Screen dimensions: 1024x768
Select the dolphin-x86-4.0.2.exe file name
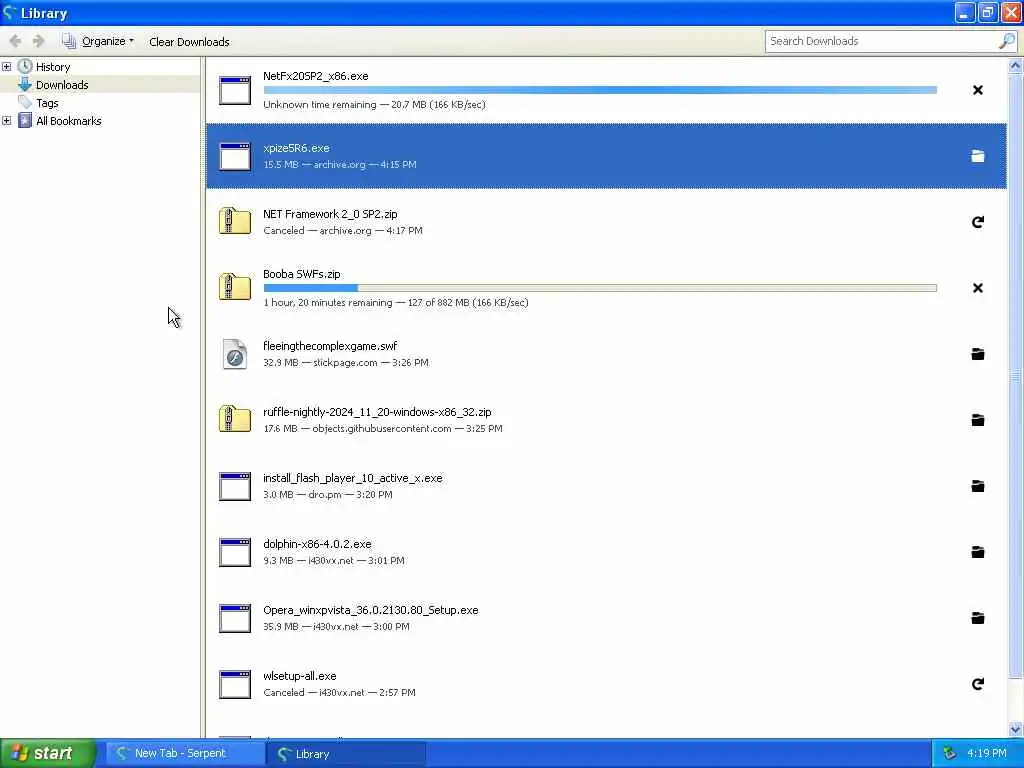pos(317,543)
